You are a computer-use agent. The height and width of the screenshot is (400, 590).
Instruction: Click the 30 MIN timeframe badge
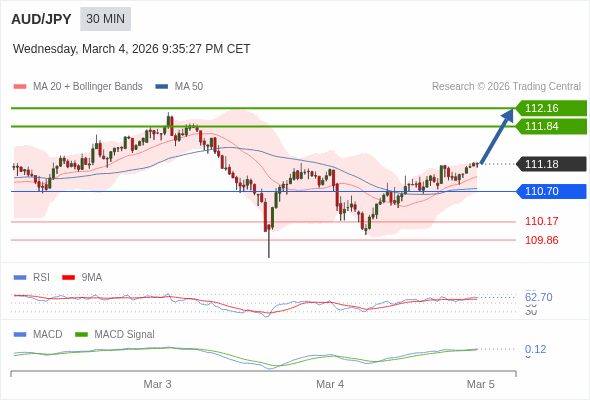[105, 19]
